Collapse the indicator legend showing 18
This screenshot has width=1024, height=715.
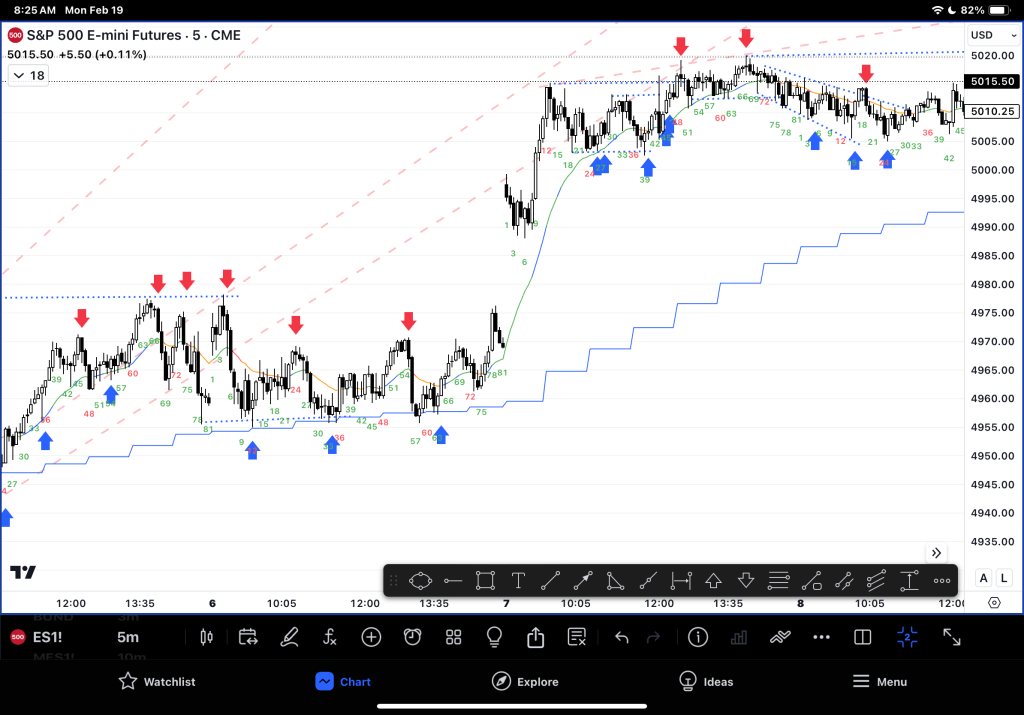pos(28,75)
